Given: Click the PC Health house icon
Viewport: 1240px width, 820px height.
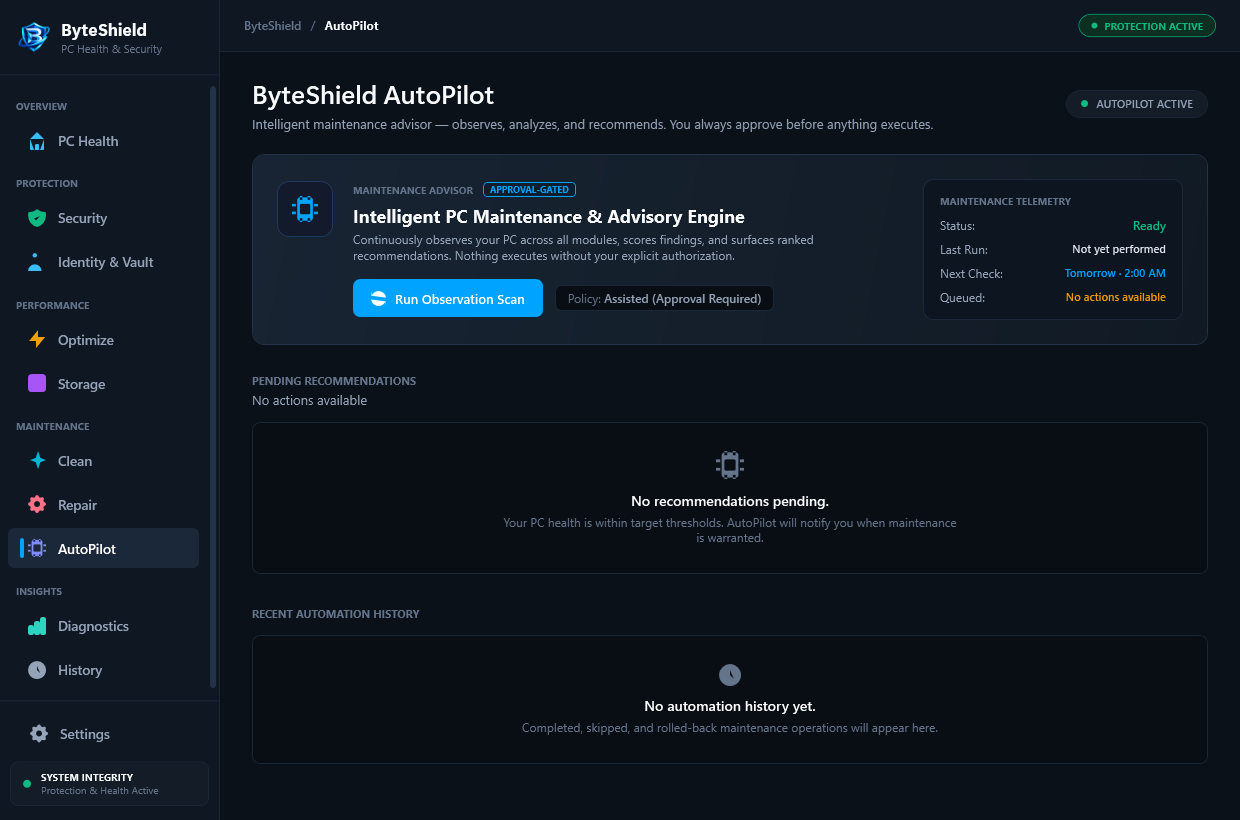Looking at the screenshot, I should [37, 141].
